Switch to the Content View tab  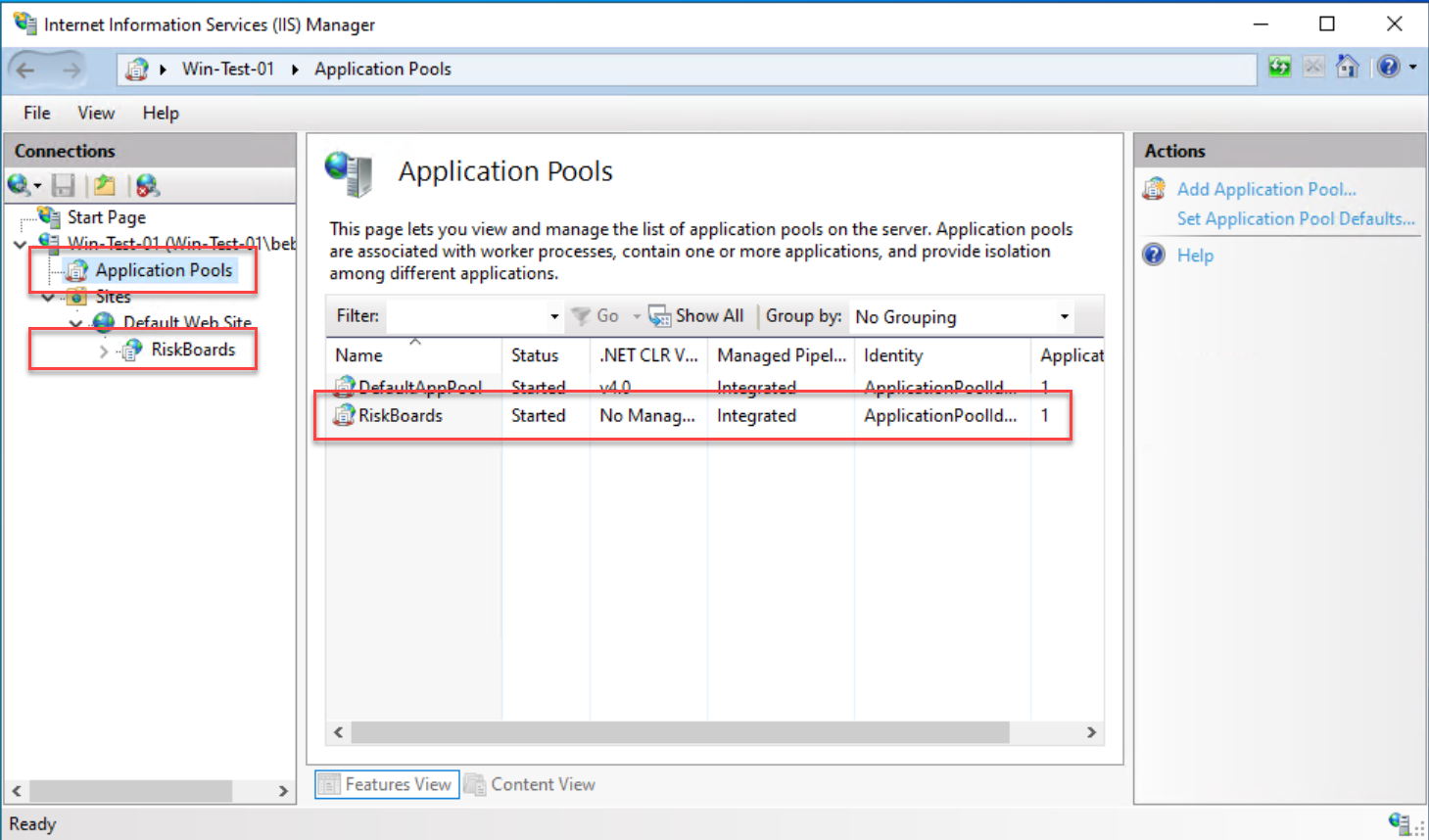click(531, 784)
